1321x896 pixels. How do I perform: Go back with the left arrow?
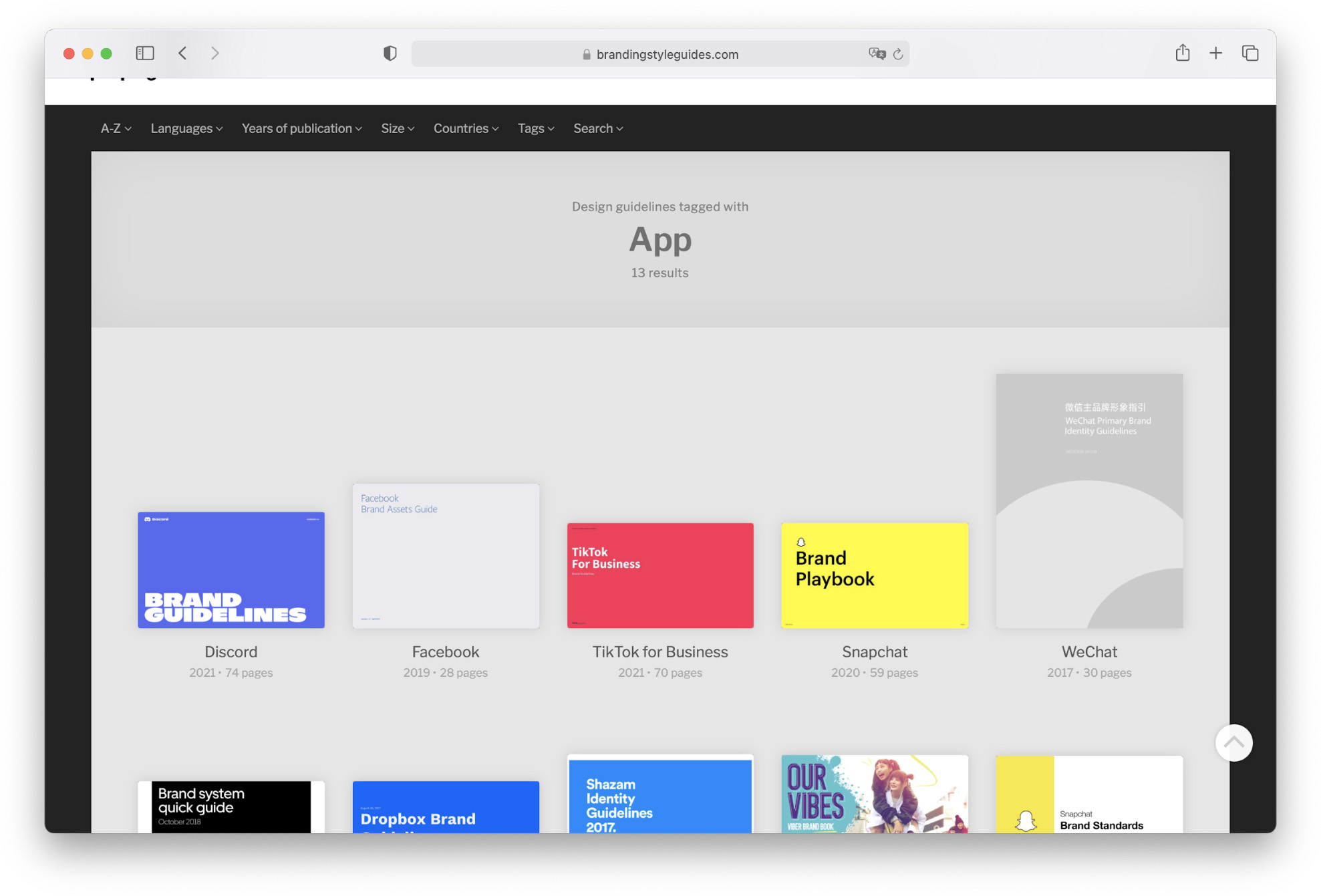point(182,53)
